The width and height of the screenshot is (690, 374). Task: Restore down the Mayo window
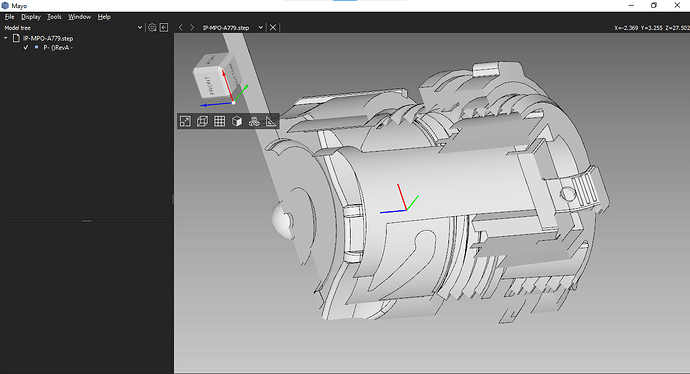pos(654,6)
